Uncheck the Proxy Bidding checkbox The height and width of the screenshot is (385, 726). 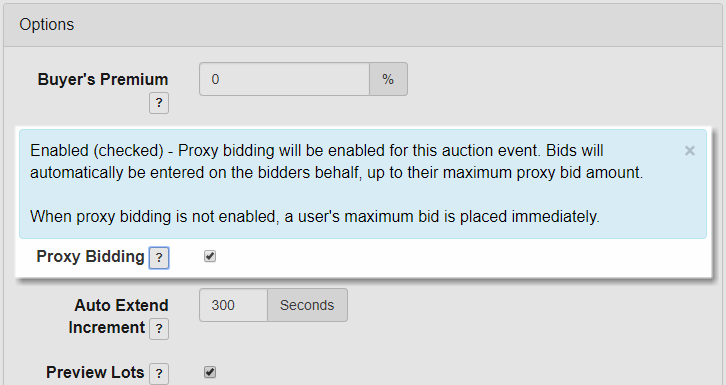210,256
